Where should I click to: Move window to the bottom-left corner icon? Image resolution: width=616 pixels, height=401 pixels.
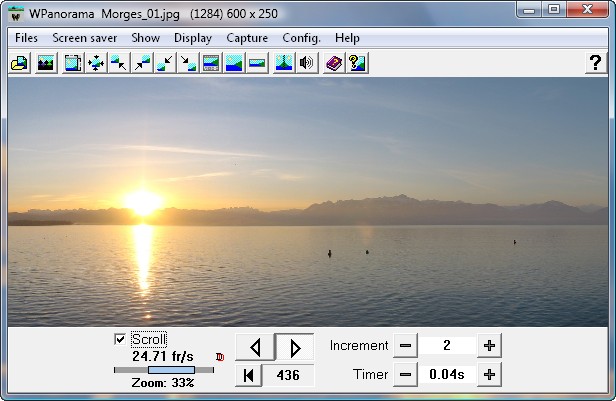click(165, 63)
